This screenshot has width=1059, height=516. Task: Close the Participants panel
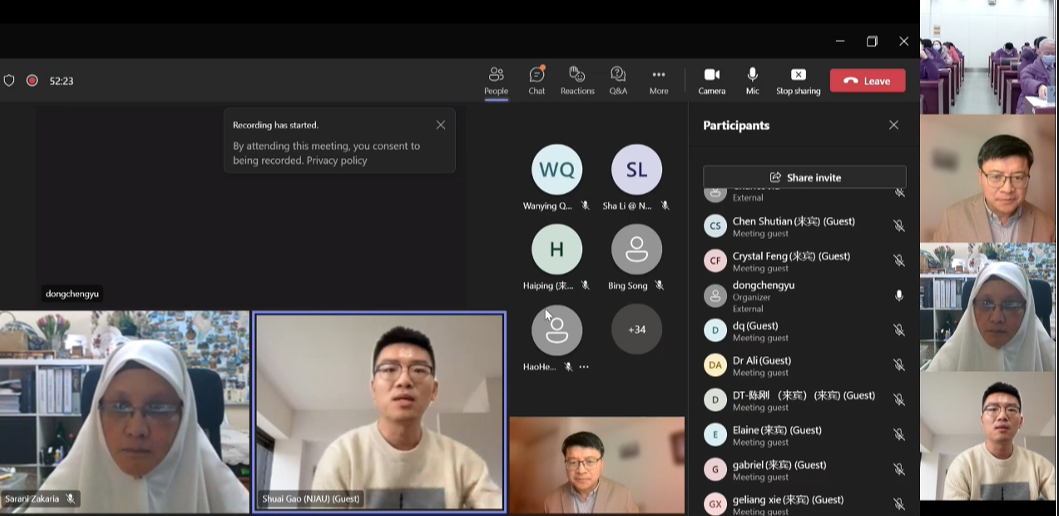[894, 125]
